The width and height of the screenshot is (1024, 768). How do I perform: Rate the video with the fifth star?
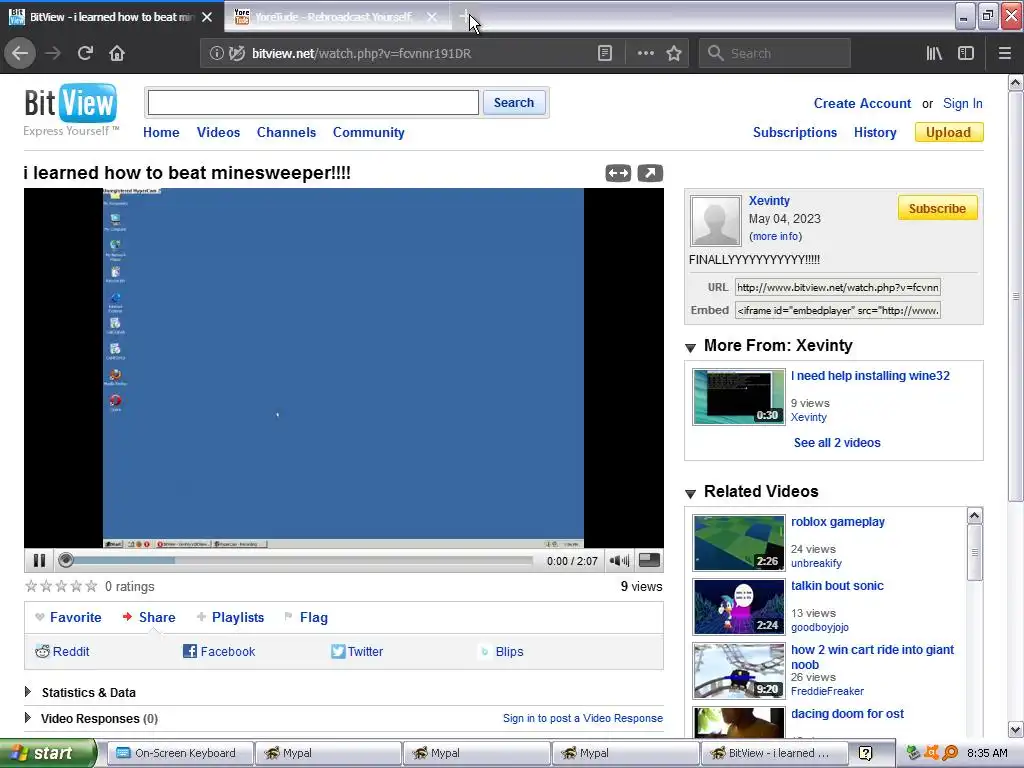coord(91,586)
